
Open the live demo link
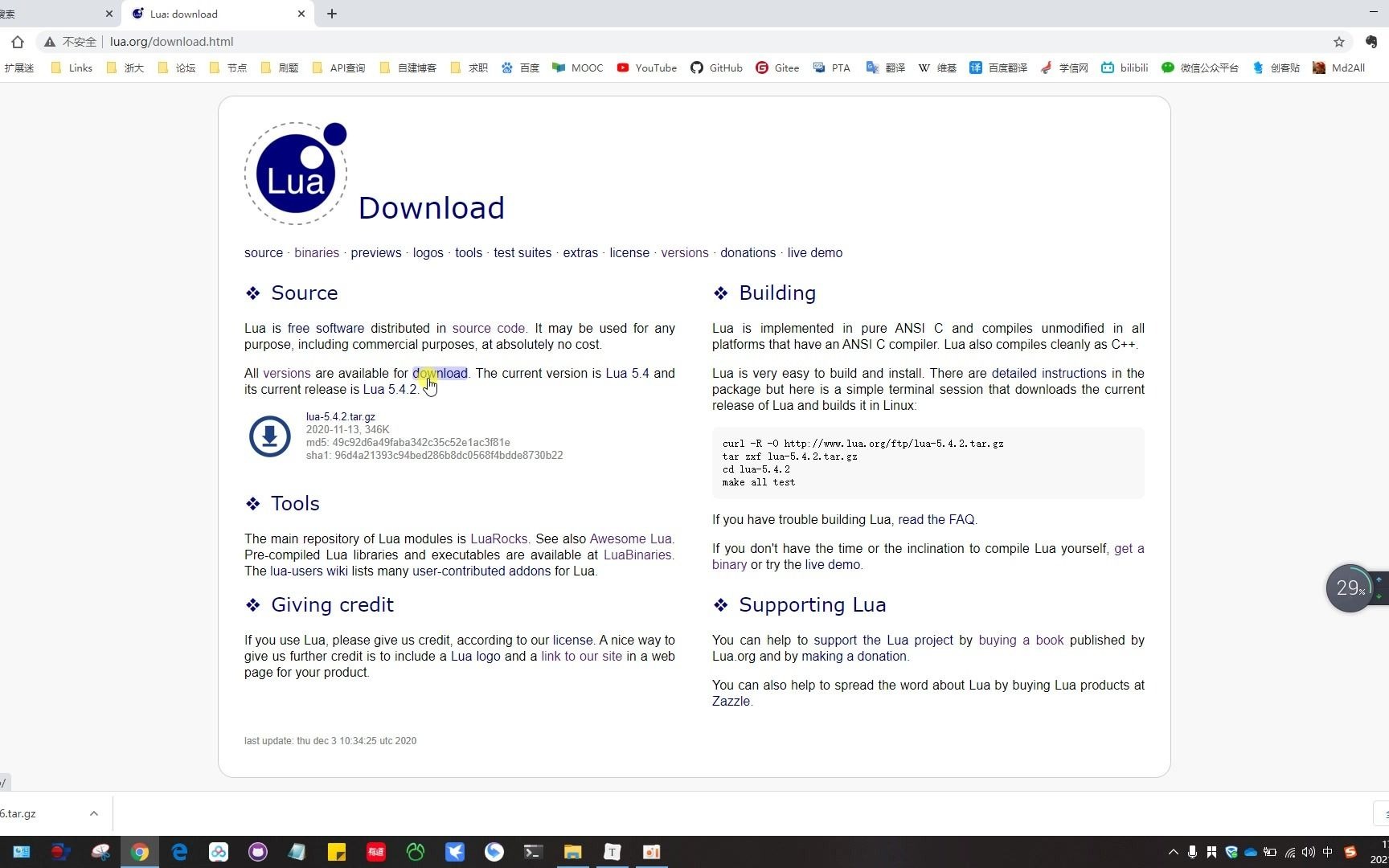[x=814, y=252]
